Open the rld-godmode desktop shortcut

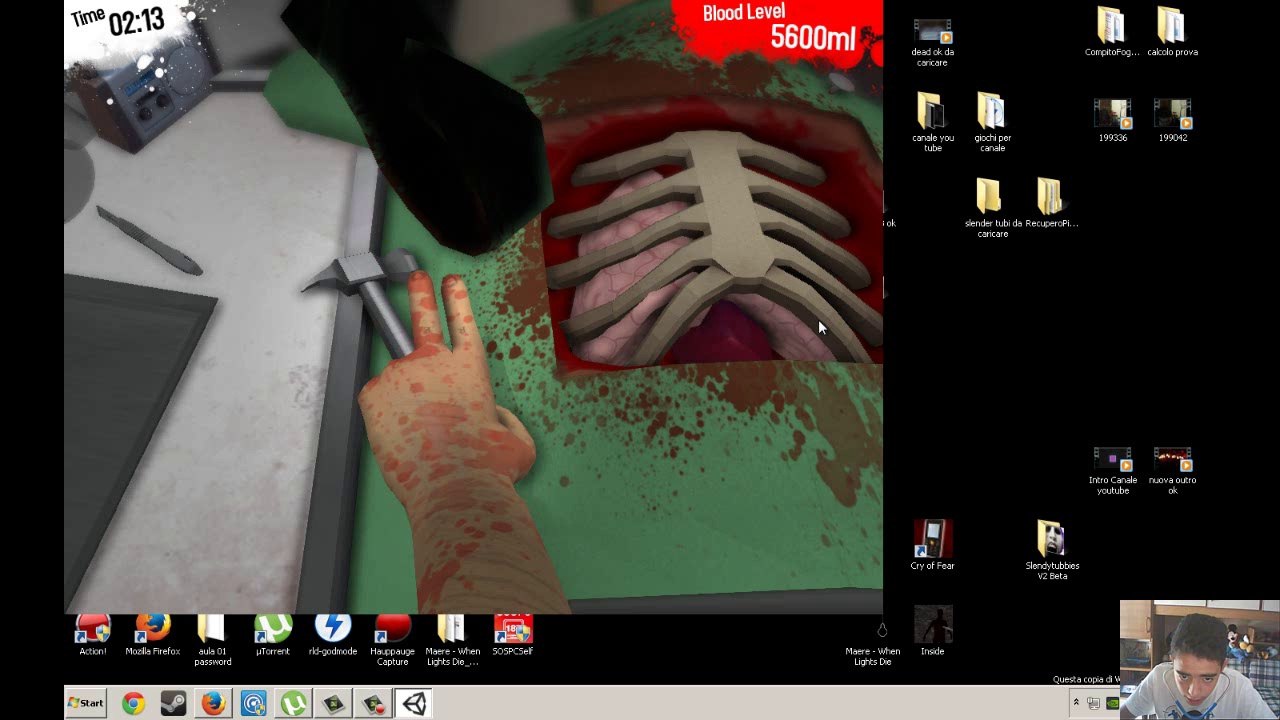click(333, 636)
